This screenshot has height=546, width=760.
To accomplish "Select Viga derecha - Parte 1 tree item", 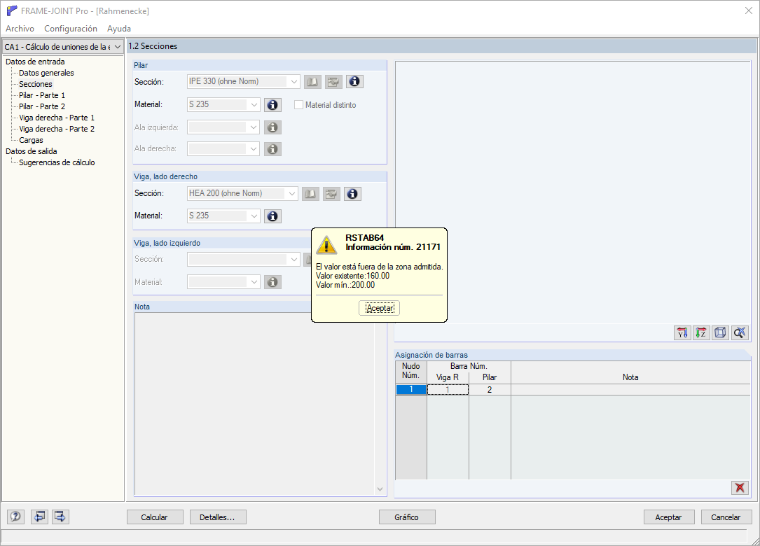I will (x=57, y=117).
